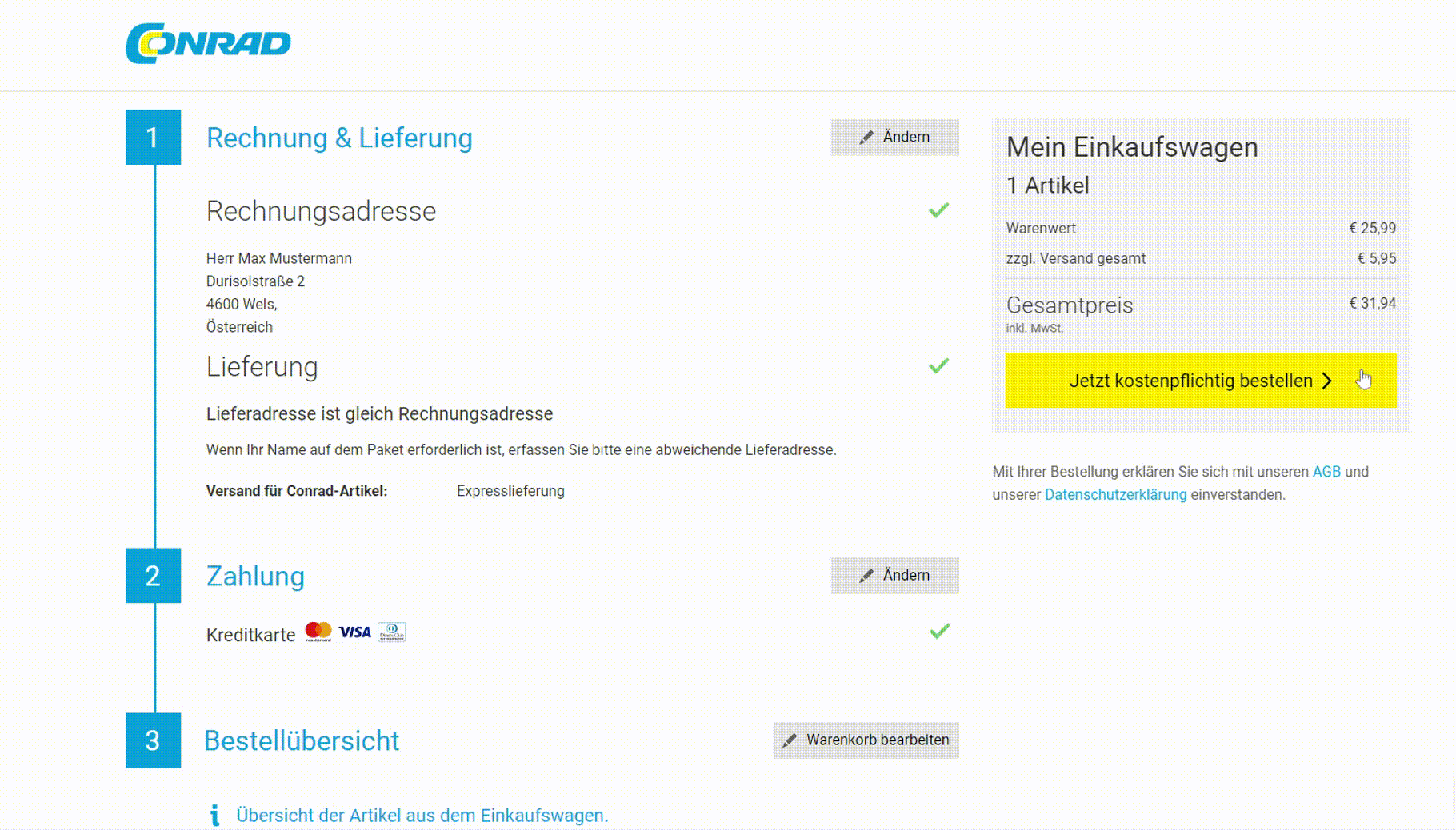Click the Mastercard logo
1456x830 pixels.
click(318, 632)
